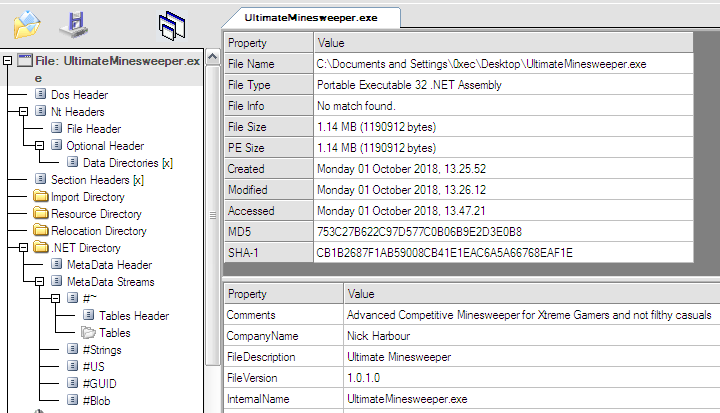Screen dimensions: 720x413
Task: Select the Comments value text
Action: (529, 315)
